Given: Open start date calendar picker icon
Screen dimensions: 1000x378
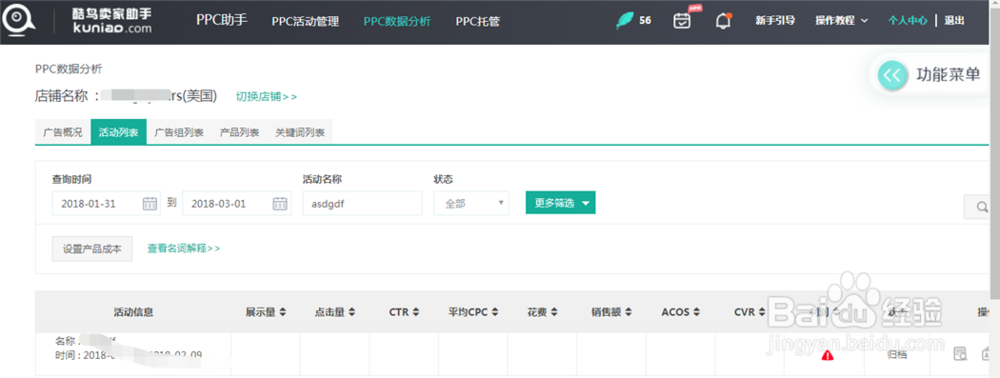Looking at the screenshot, I should 149,203.
